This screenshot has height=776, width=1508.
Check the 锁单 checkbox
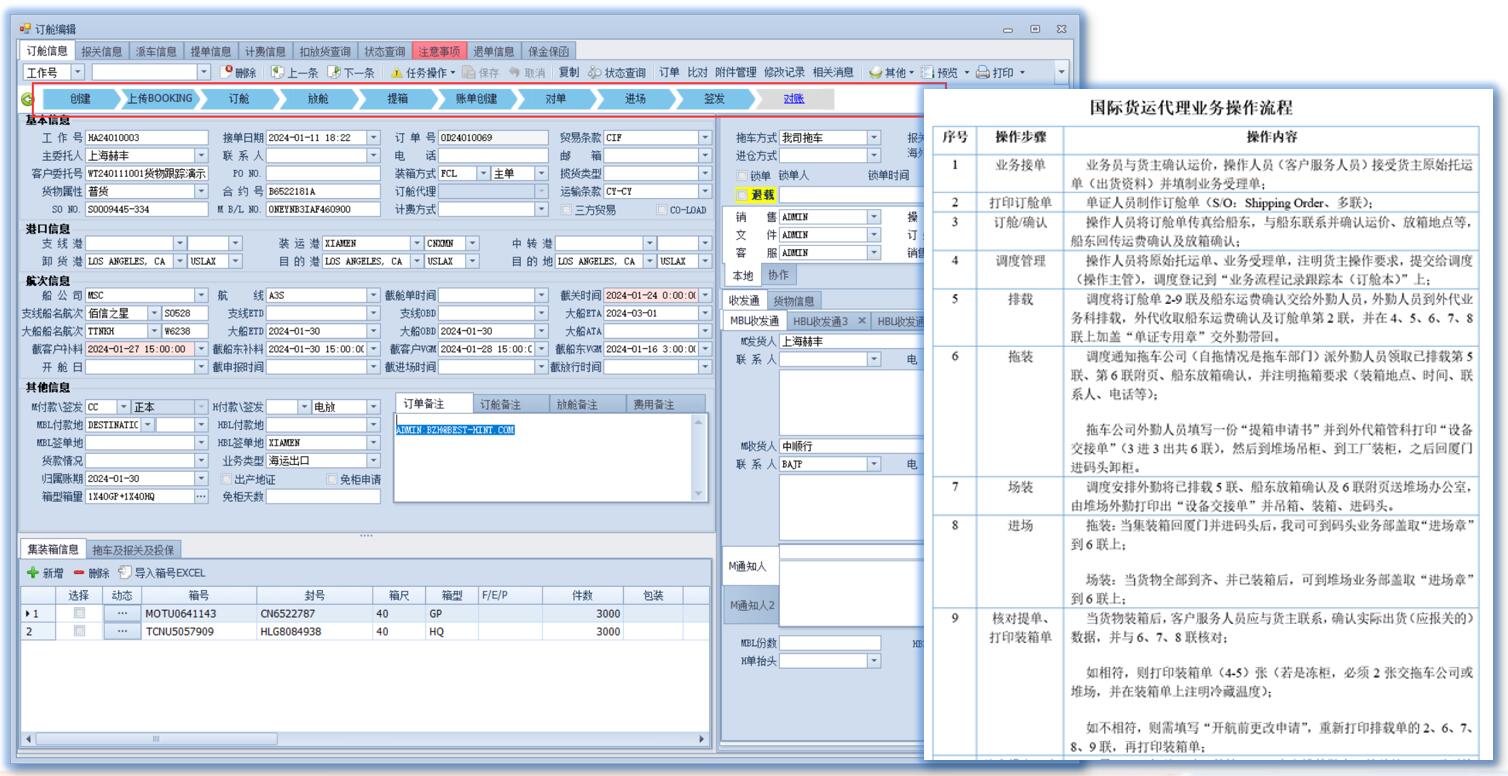point(742,175)
